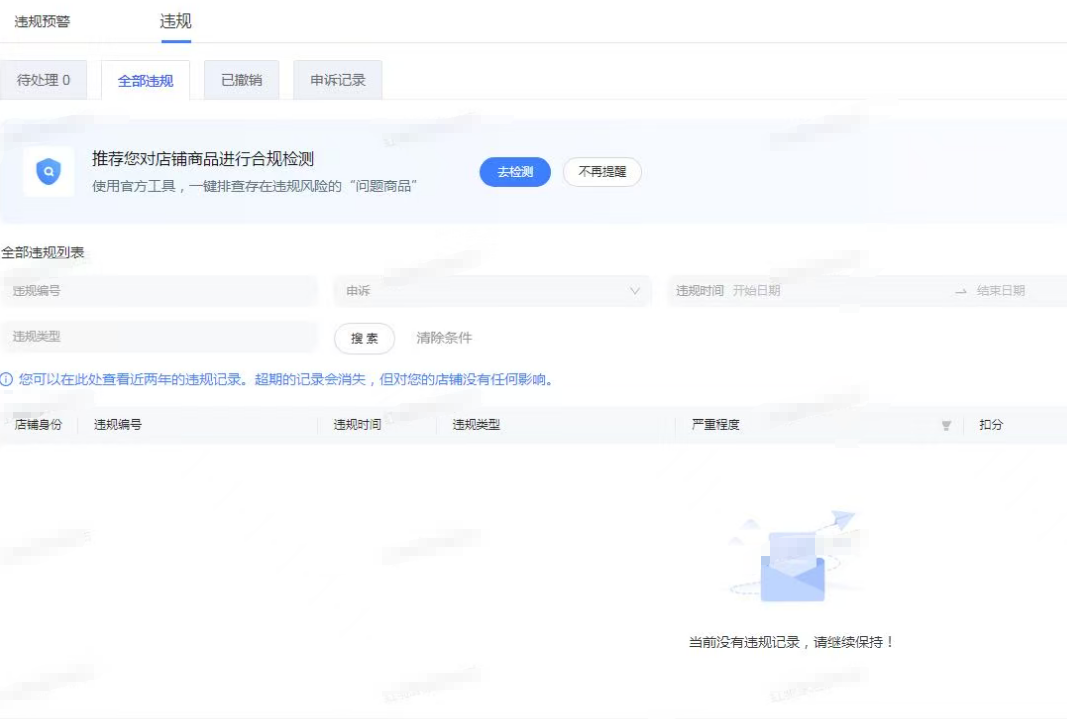Image resolution: width=1067 pixels, height=719 pixels.
Task: Focus the 违规类型 filter field
Action: 159,337
